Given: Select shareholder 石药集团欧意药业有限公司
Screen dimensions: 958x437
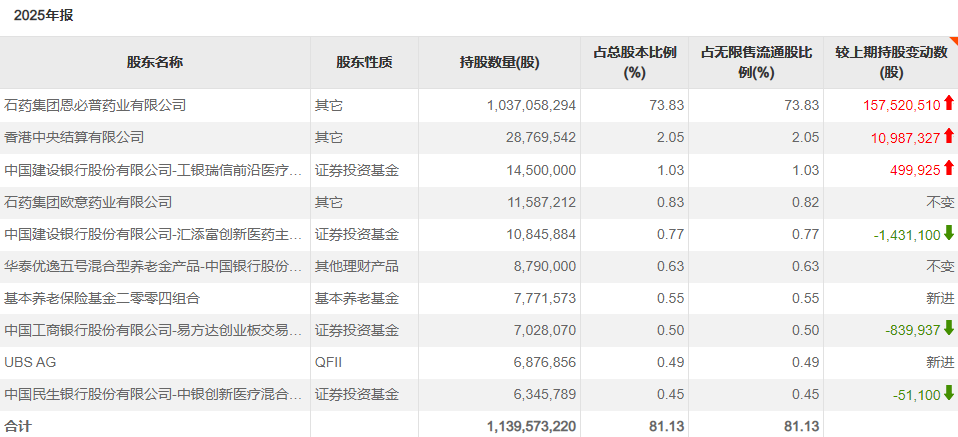Looking at the screenshot, I should click(x=88, y=202).
